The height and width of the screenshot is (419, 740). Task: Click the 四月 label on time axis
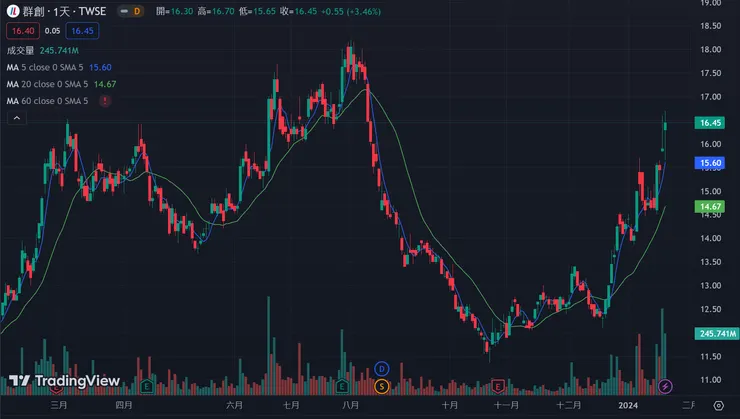coord(124,405)
